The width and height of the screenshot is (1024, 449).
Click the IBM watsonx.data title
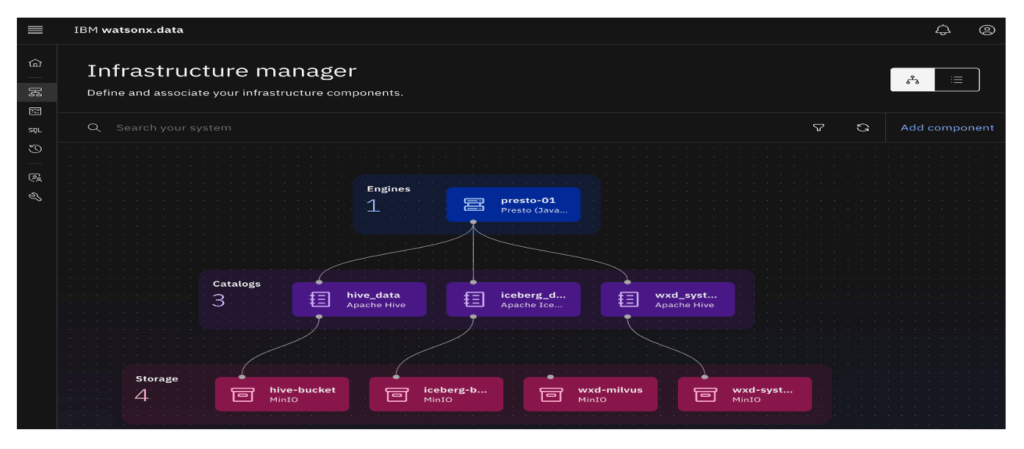coord(129,30)
